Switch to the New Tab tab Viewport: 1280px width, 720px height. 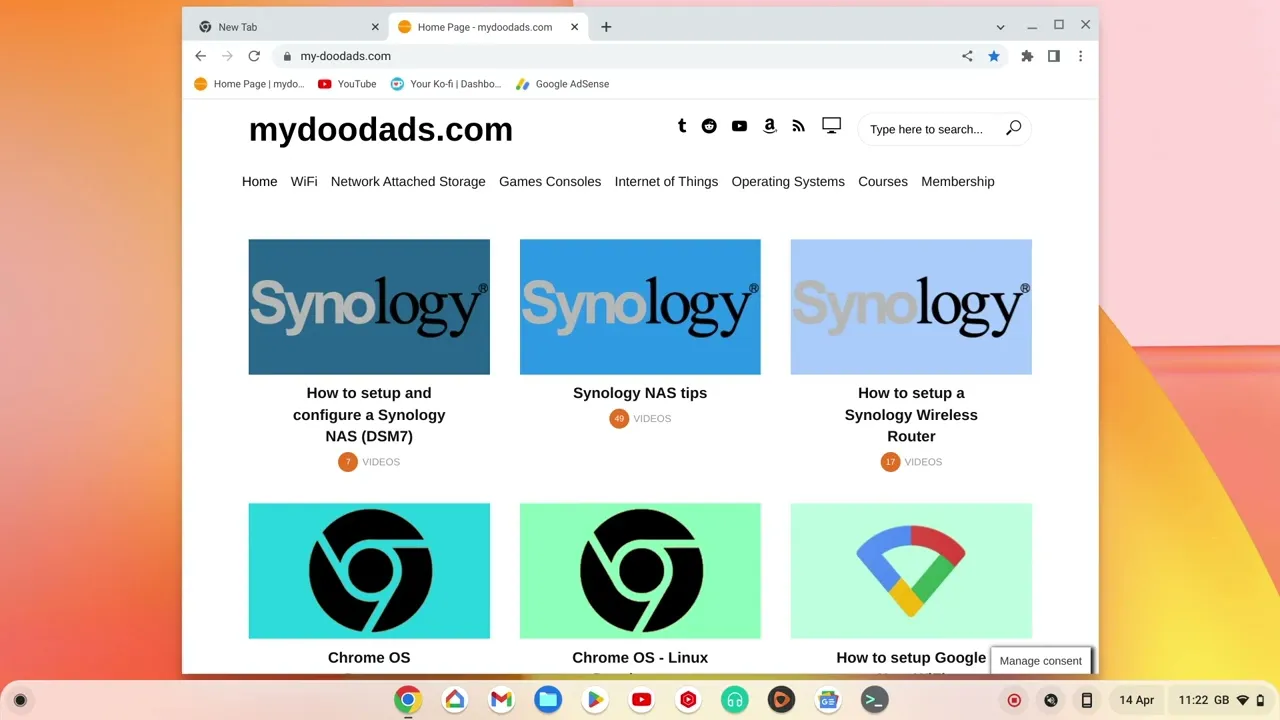tap(287, 27)
